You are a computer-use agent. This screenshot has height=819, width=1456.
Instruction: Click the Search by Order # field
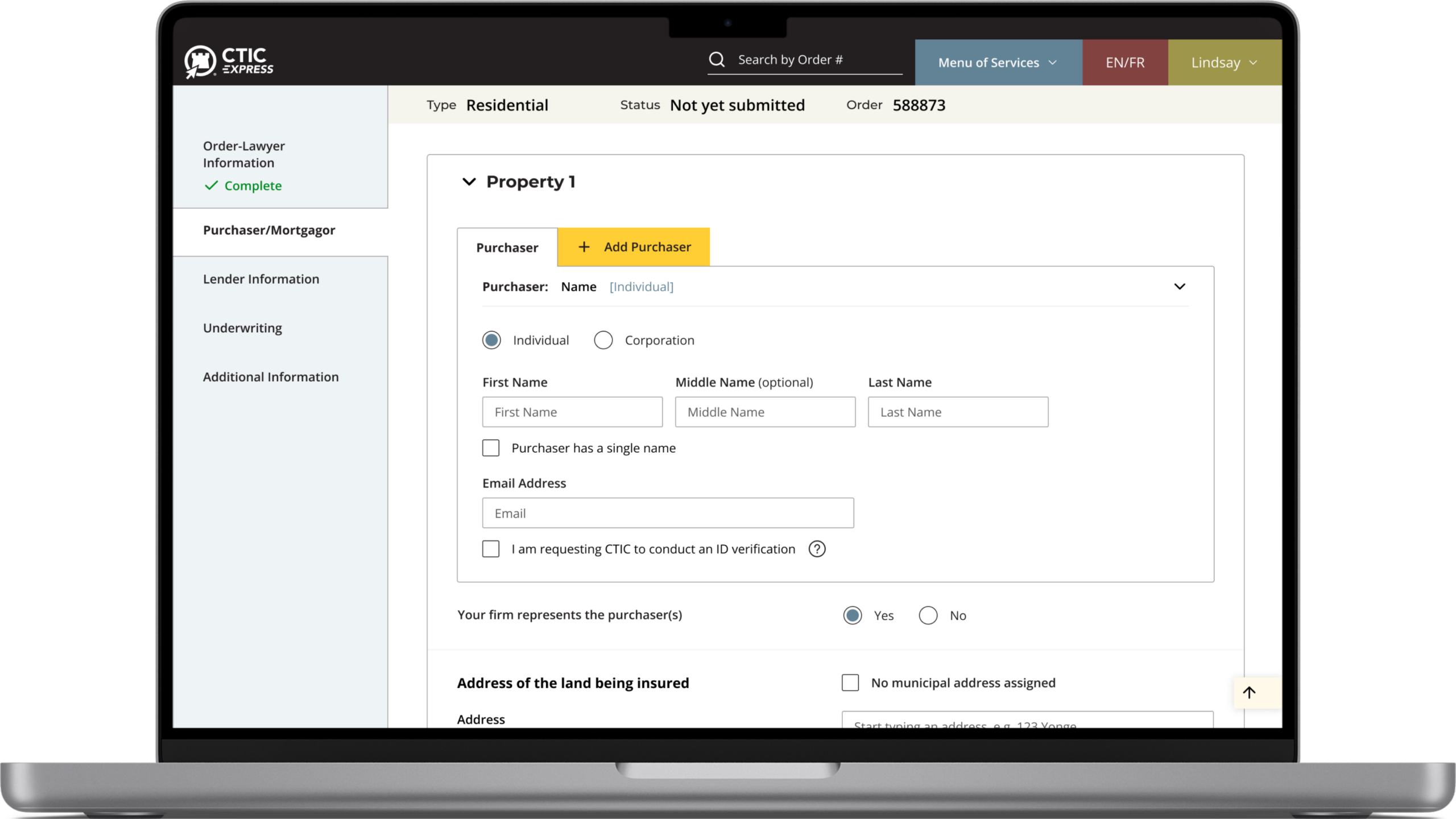click(x=817, y=60)
